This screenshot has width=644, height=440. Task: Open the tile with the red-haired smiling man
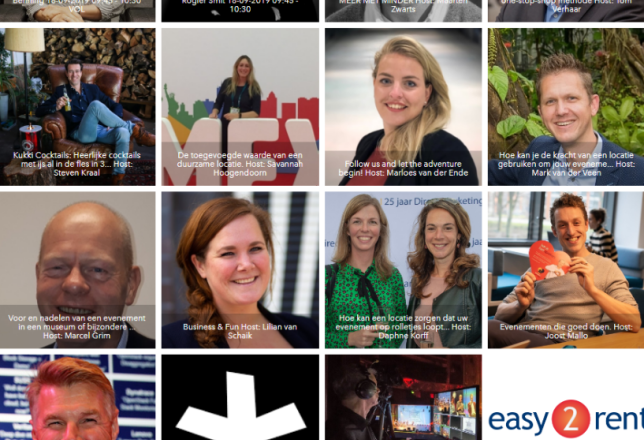(78, 397)
